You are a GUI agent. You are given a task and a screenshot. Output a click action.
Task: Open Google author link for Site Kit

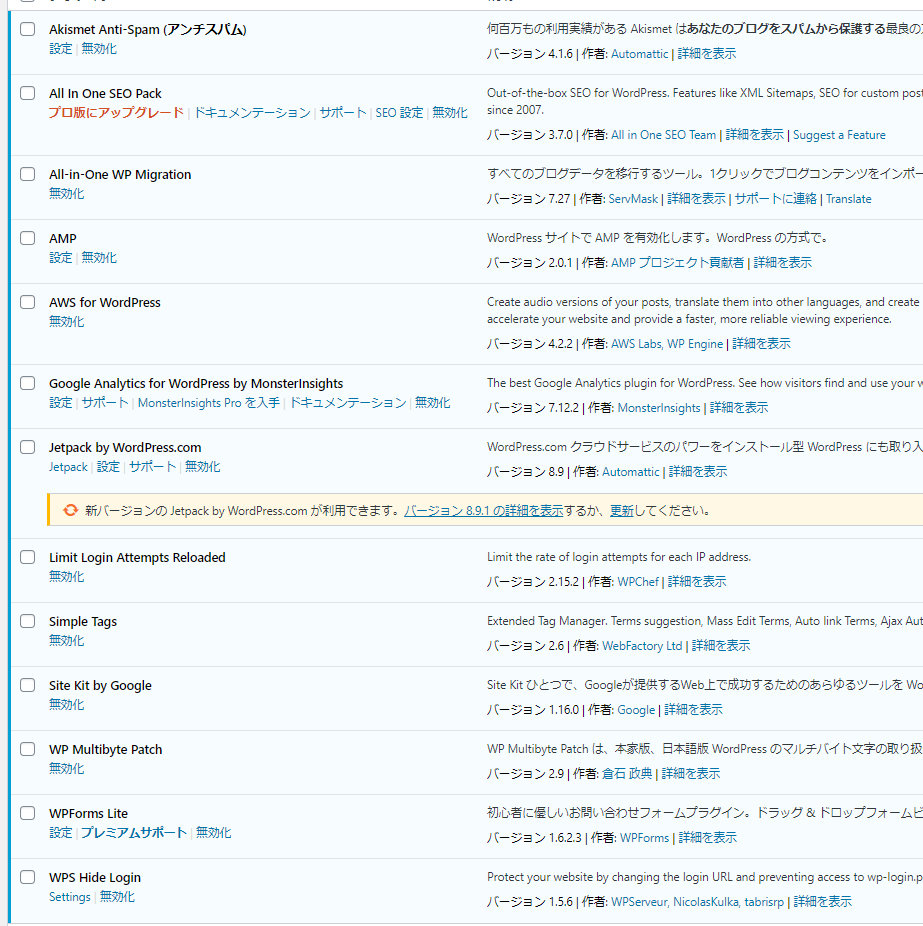tap(636, 710)
